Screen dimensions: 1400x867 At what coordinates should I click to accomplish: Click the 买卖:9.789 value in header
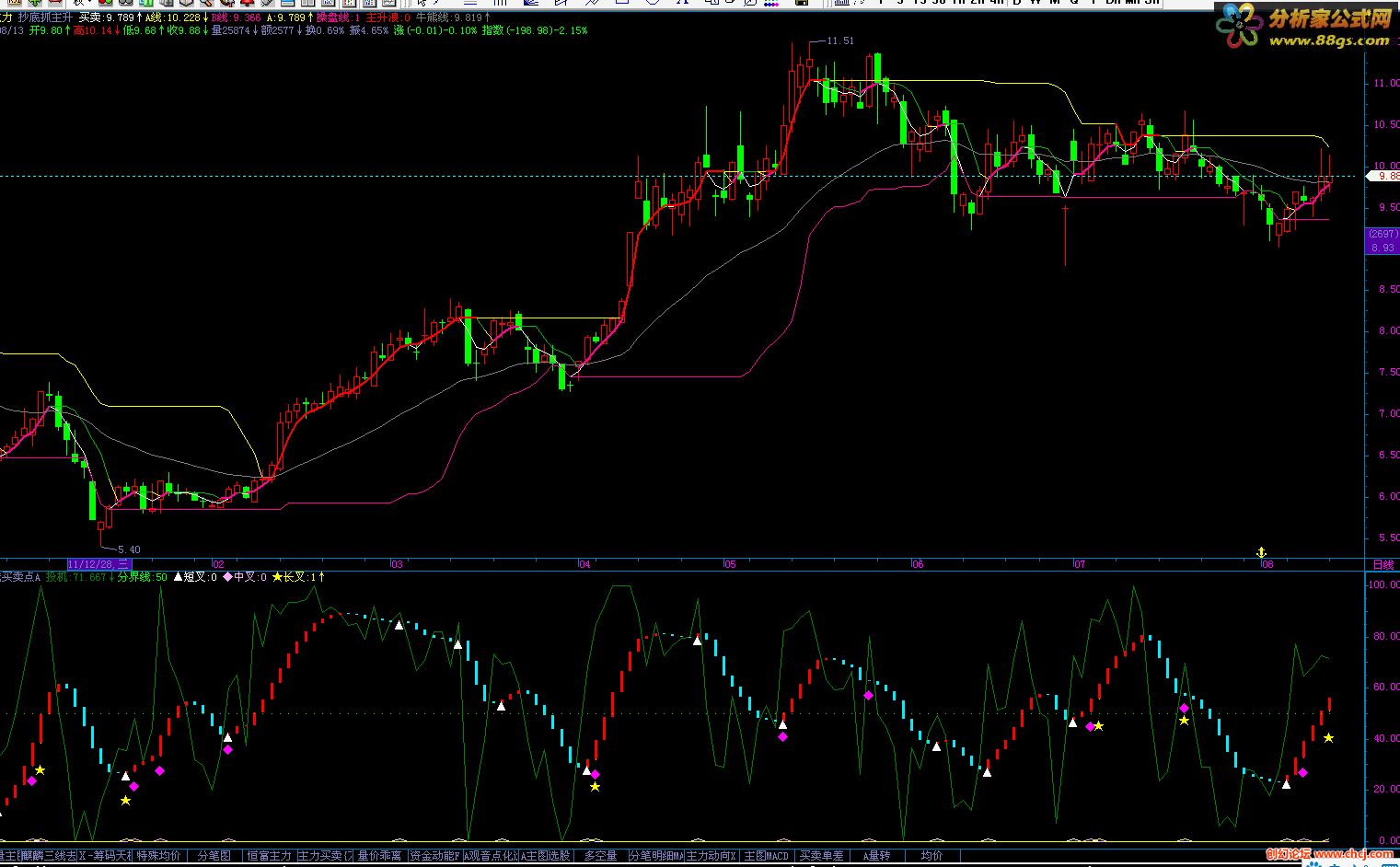tap(110, 17)
